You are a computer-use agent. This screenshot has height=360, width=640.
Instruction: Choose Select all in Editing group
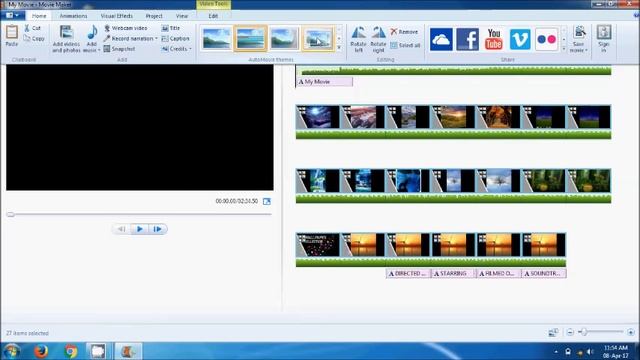405,45
